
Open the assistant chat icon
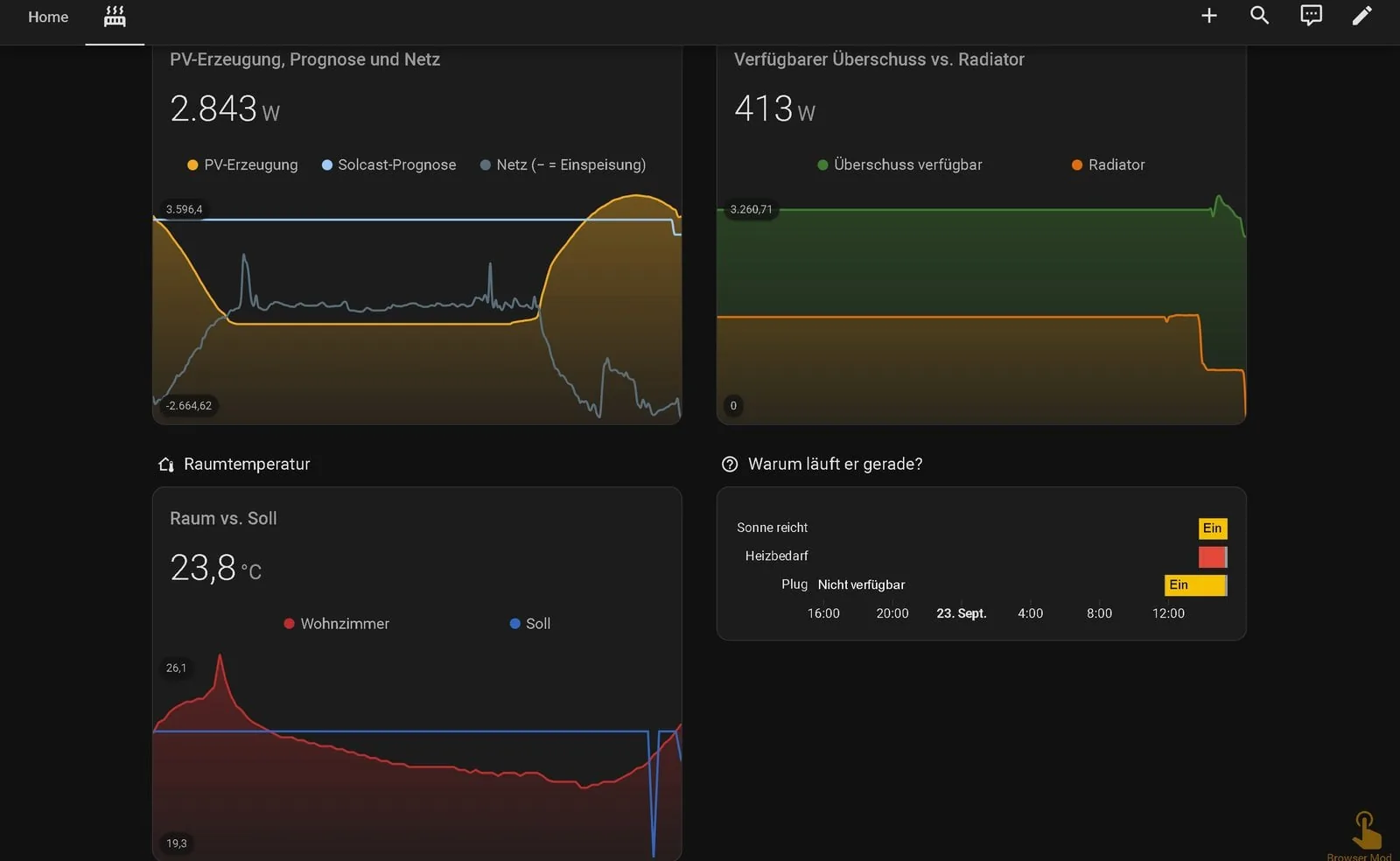pos(1311,16)
